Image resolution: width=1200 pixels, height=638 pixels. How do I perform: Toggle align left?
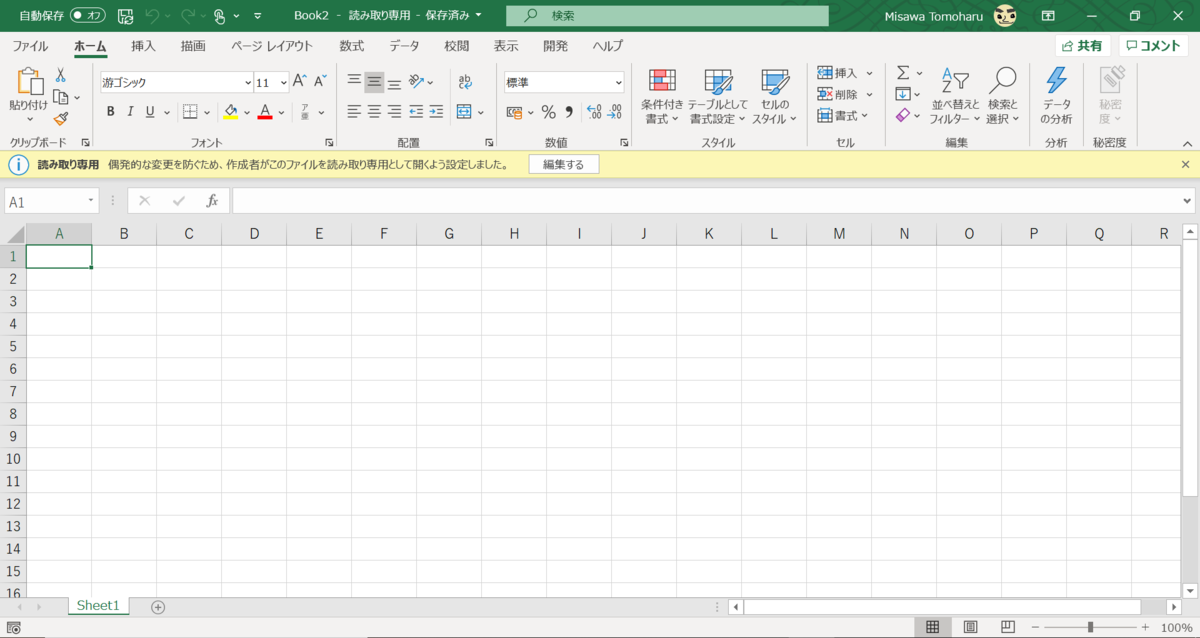[x=354, y=112]
